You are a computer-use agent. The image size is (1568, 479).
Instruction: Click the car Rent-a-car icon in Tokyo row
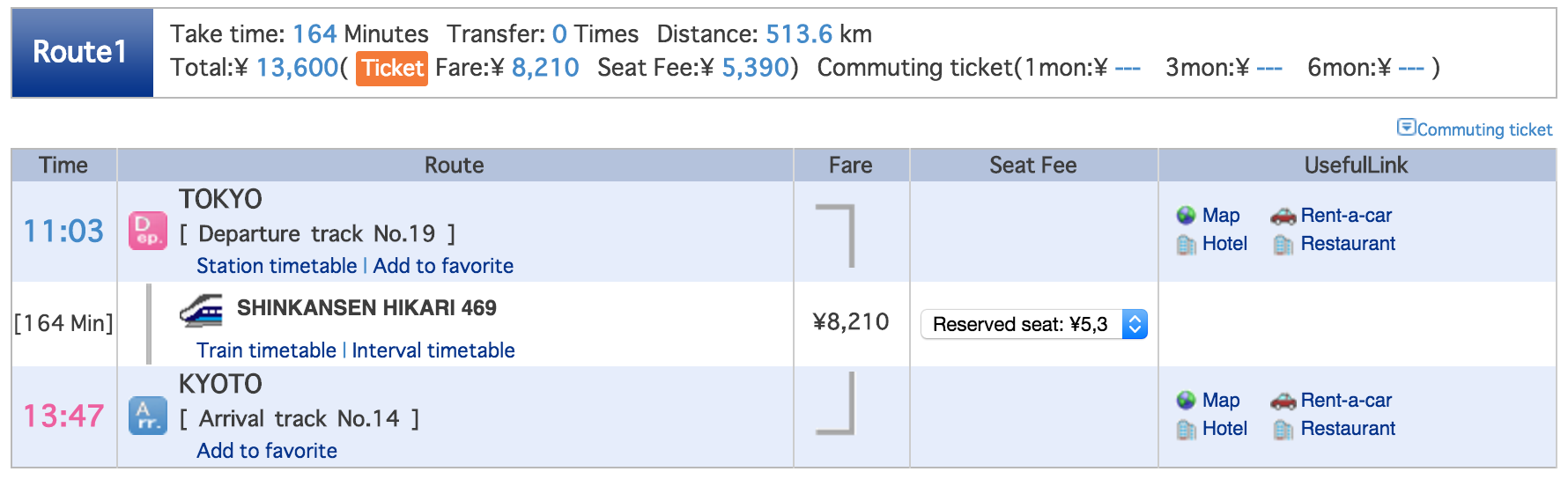coord(1283,216)
